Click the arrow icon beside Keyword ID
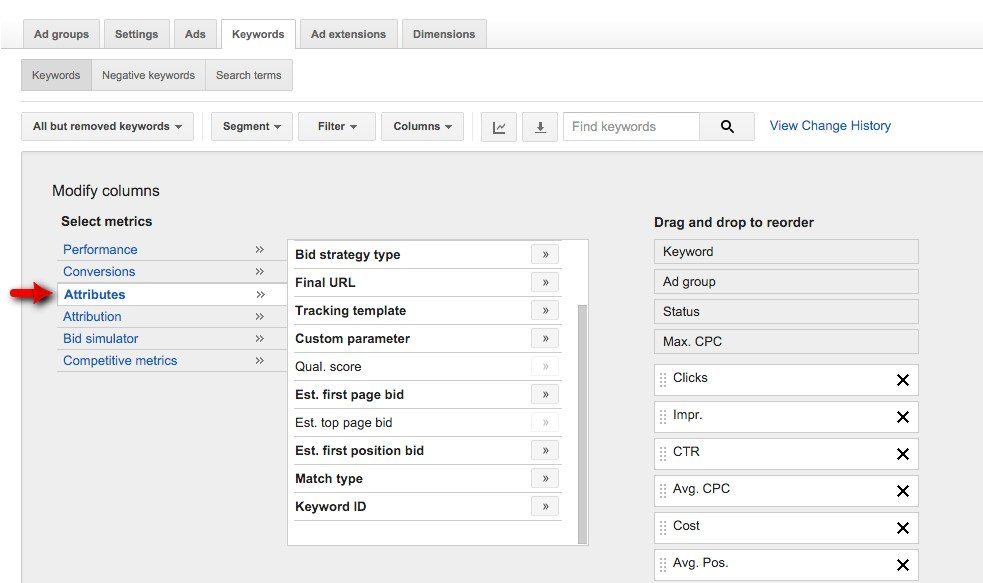The width and height of the screenshot is (983, 583). coord(545,506)
